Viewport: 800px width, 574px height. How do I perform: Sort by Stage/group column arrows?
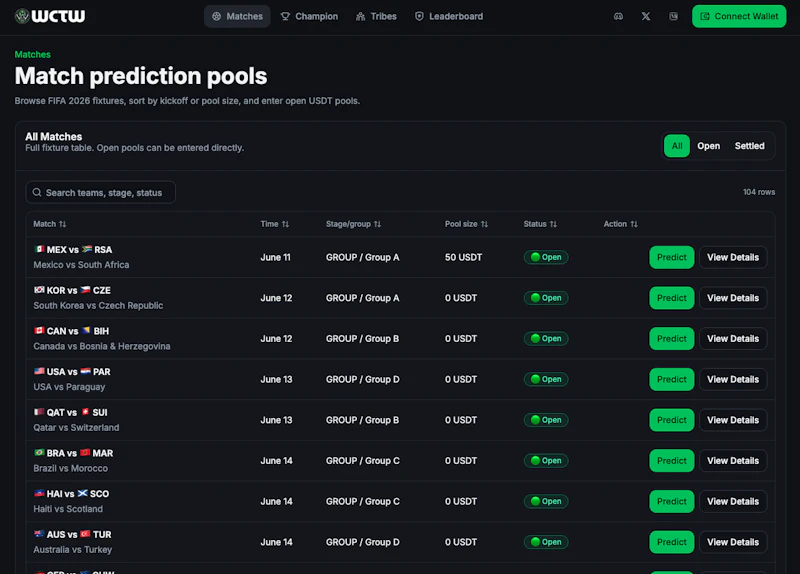coord(377,224)
